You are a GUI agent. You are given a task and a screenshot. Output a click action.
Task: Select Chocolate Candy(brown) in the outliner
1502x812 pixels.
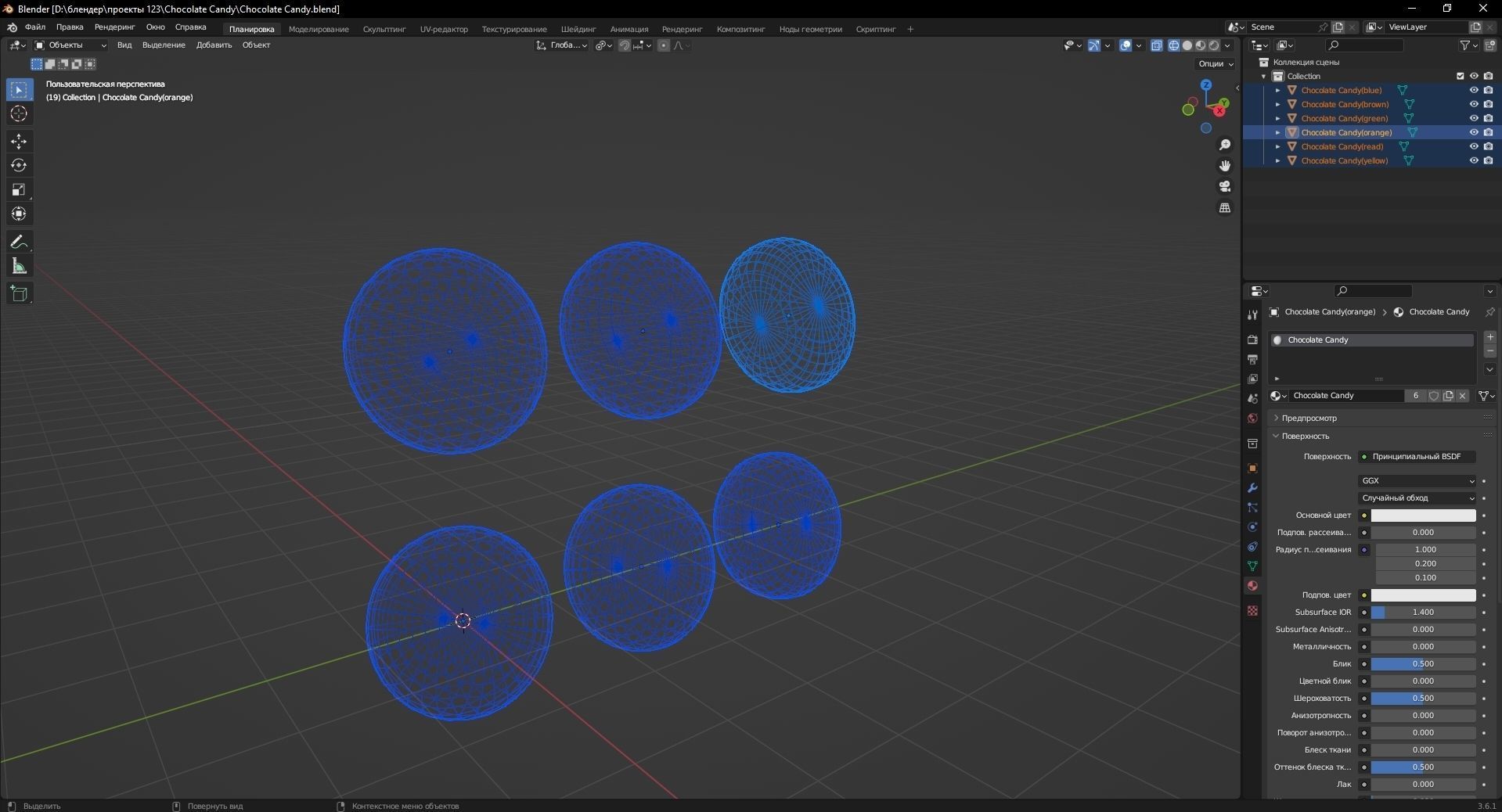[1345, 105]
